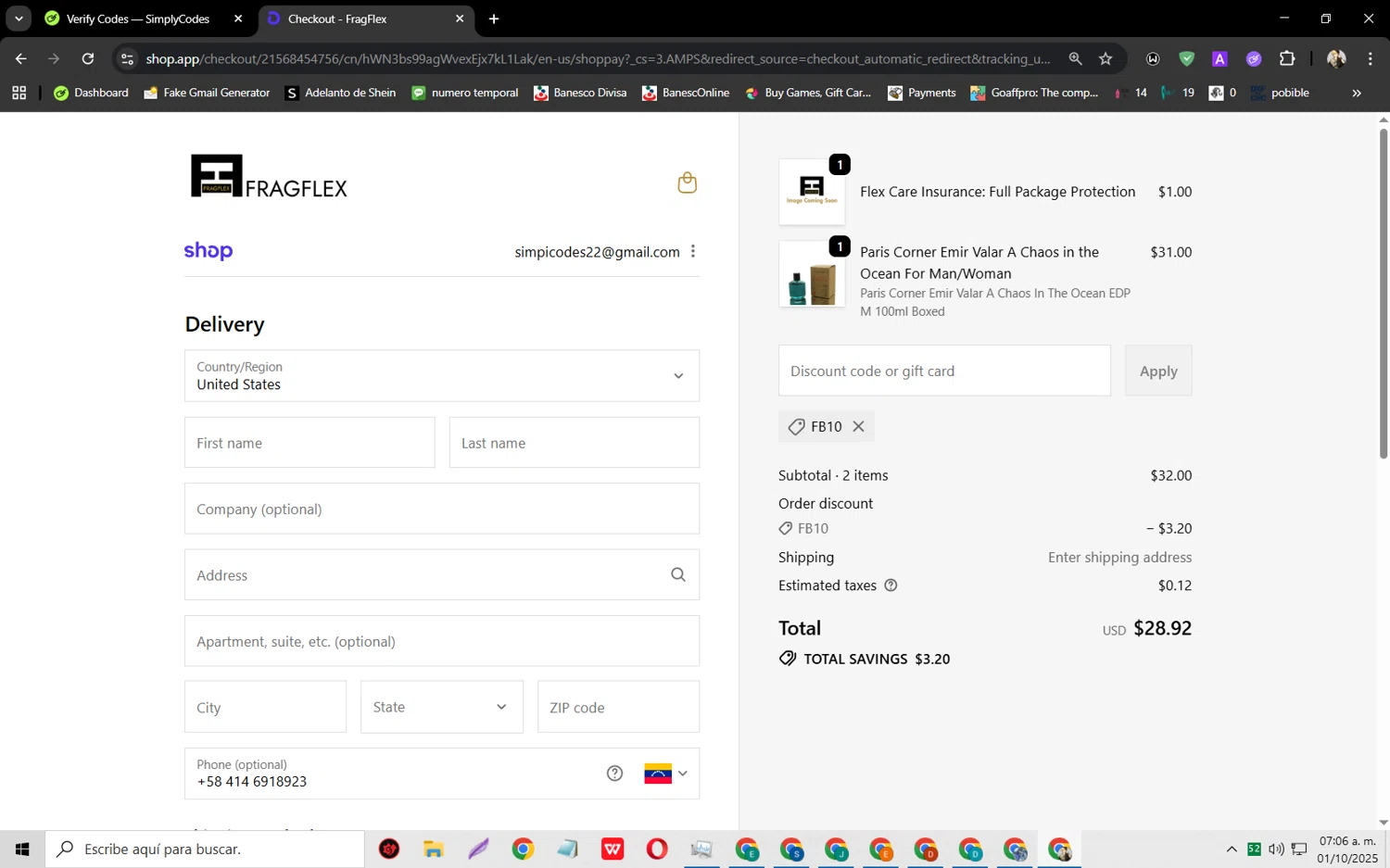The height and width of the screenshot is (868, 1390).
Task: Focus the City field
Action: coord(265,707)
